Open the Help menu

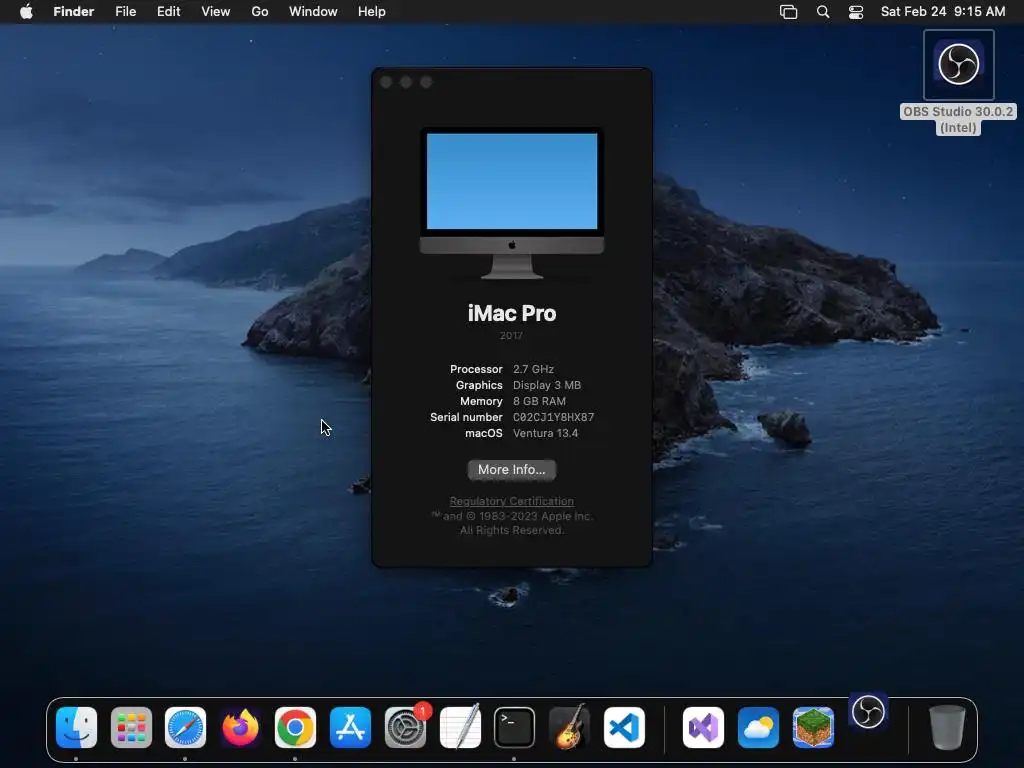tap(372, 12)
